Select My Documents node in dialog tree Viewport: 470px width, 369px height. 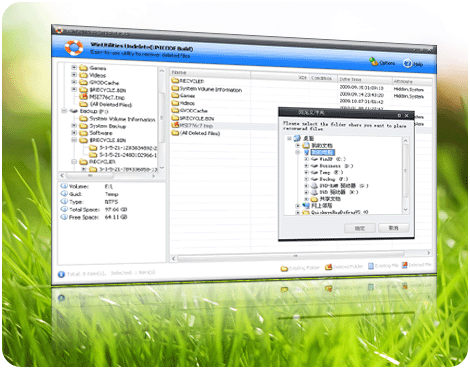322,145
